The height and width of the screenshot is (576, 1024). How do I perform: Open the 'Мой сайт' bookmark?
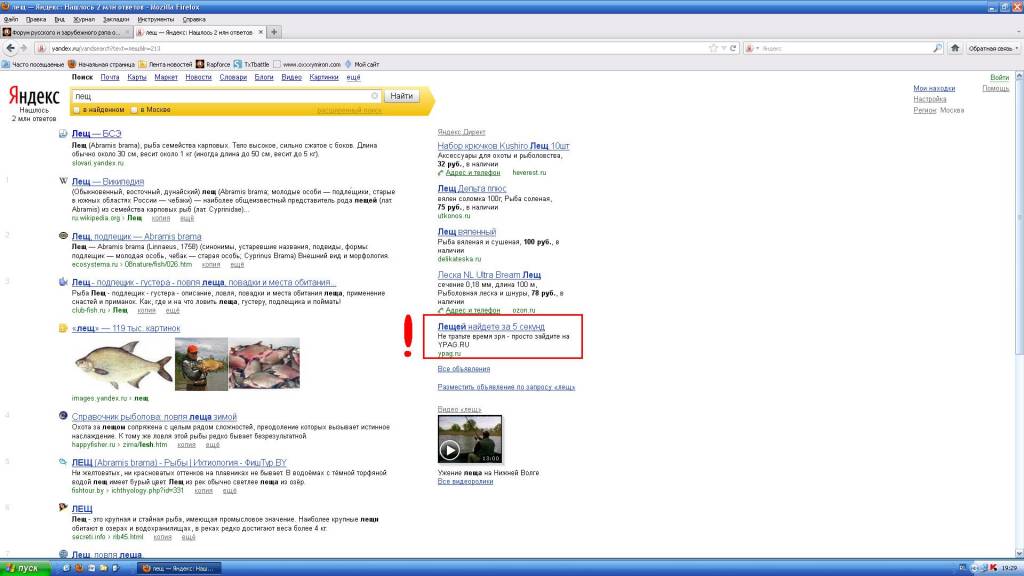[x=362, y=65]
